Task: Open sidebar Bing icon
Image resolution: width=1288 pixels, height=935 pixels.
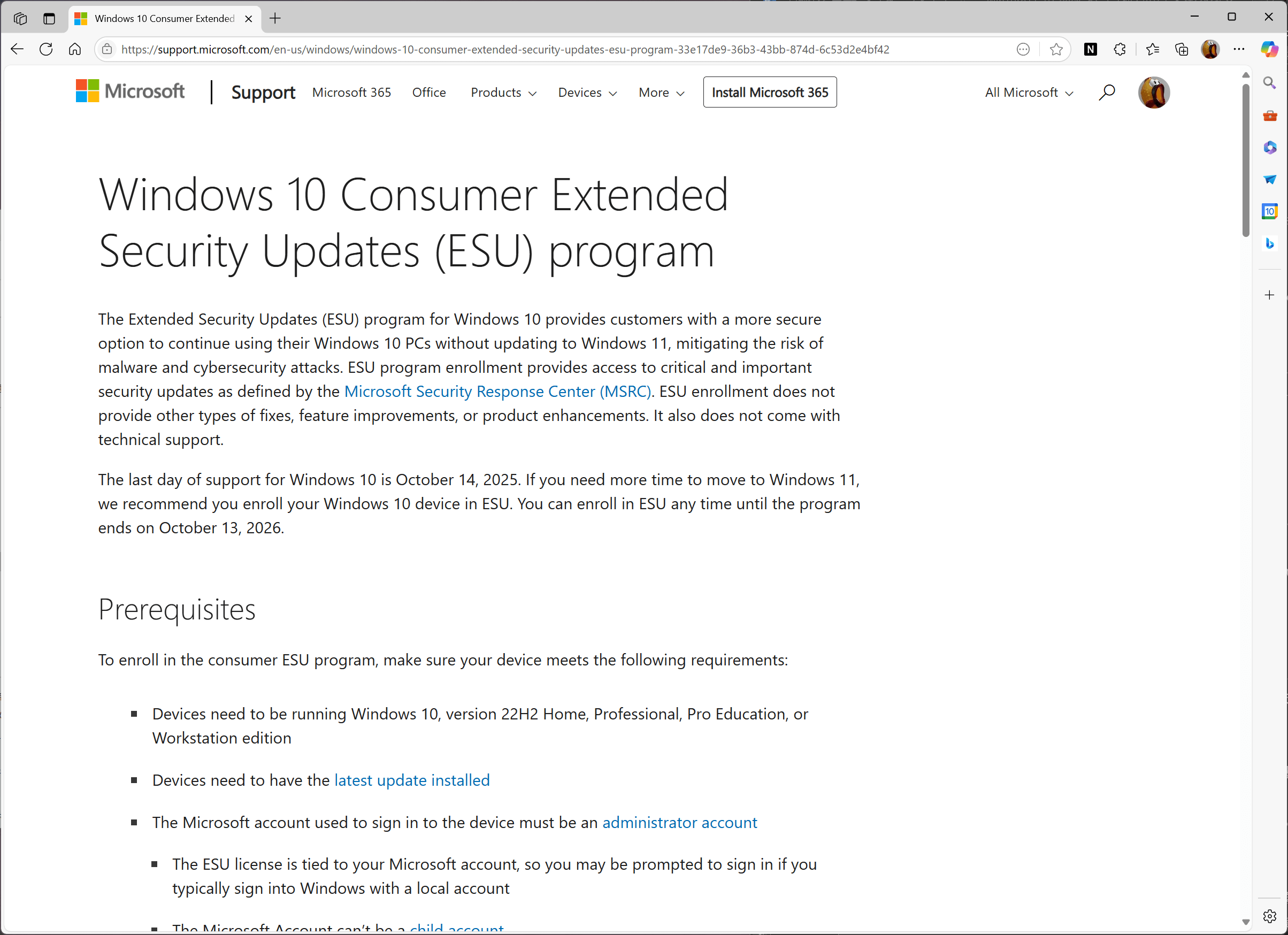Action: [1269, 243]
